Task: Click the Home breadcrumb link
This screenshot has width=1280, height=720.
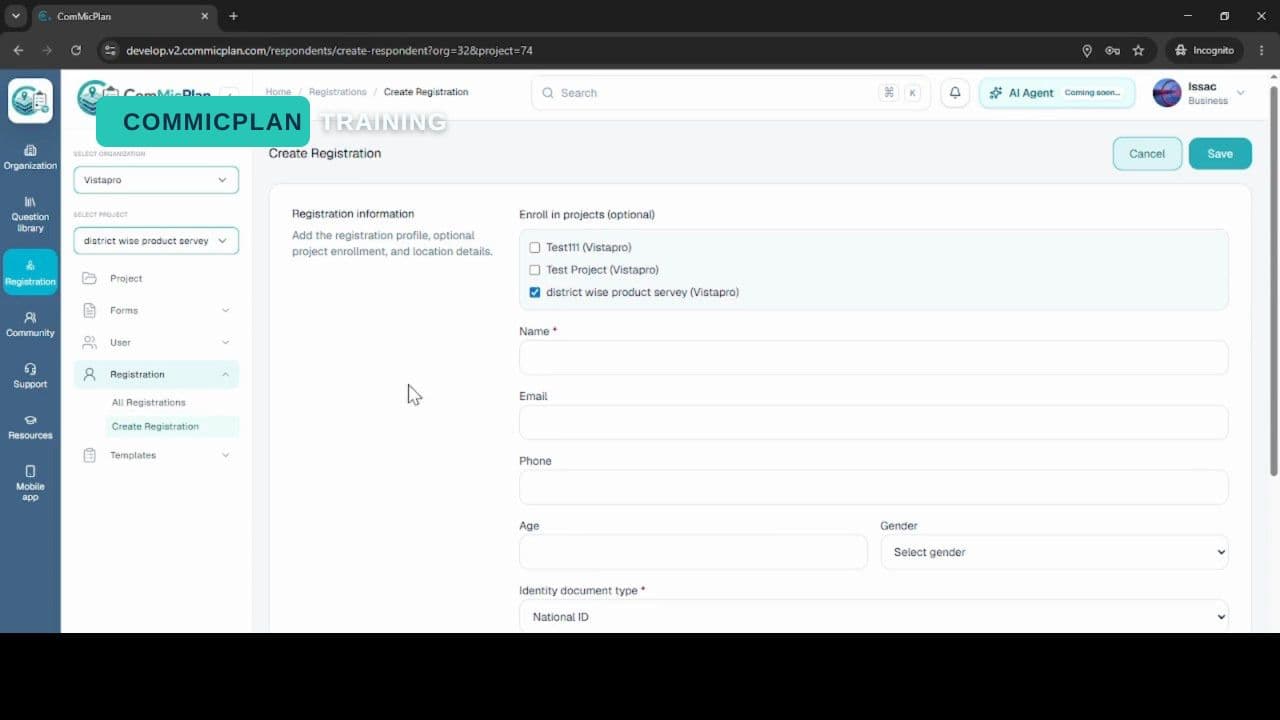Action: [278, 92]
